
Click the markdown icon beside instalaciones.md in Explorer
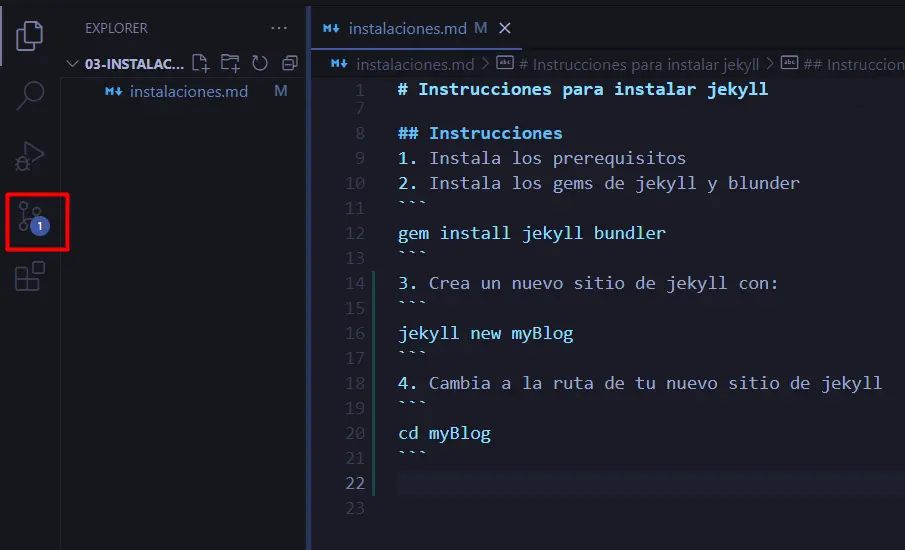click(114, 91)
